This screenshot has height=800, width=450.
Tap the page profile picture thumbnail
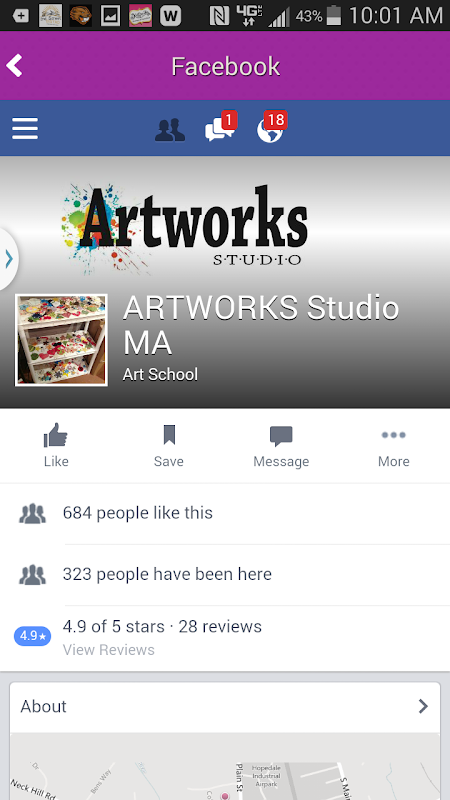tap(61, 340)
